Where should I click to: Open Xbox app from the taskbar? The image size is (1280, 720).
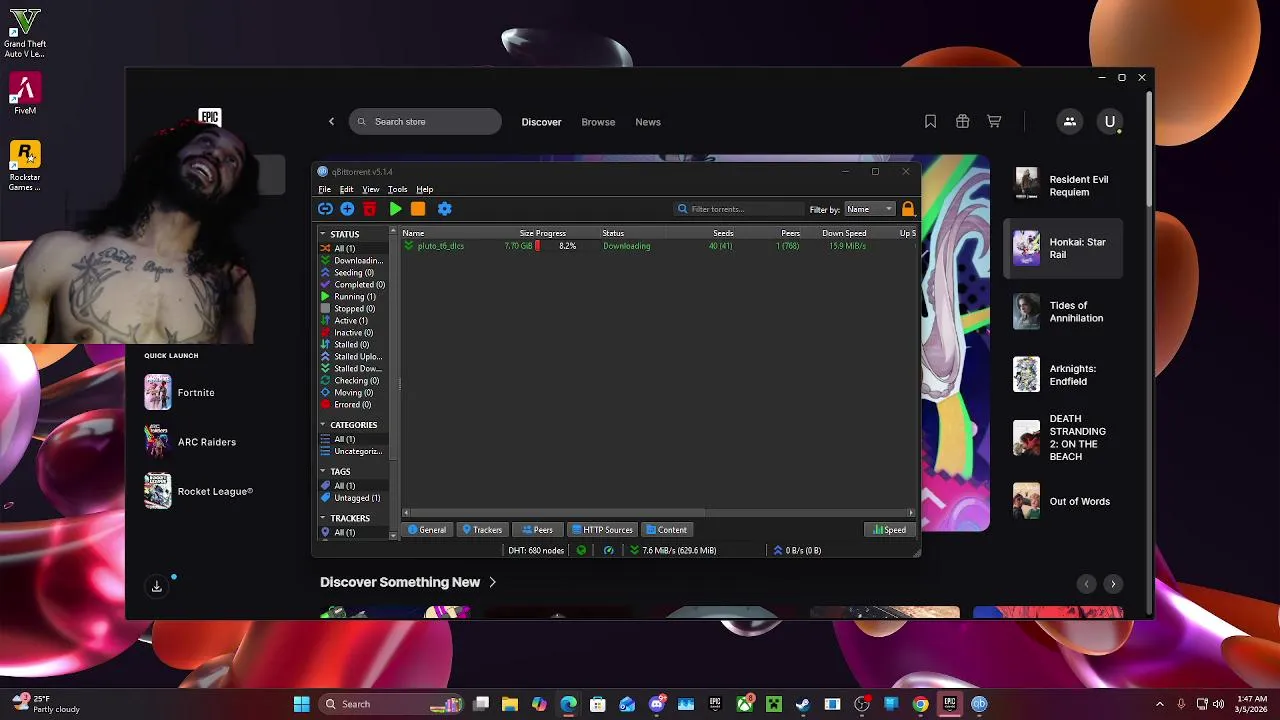744,704
